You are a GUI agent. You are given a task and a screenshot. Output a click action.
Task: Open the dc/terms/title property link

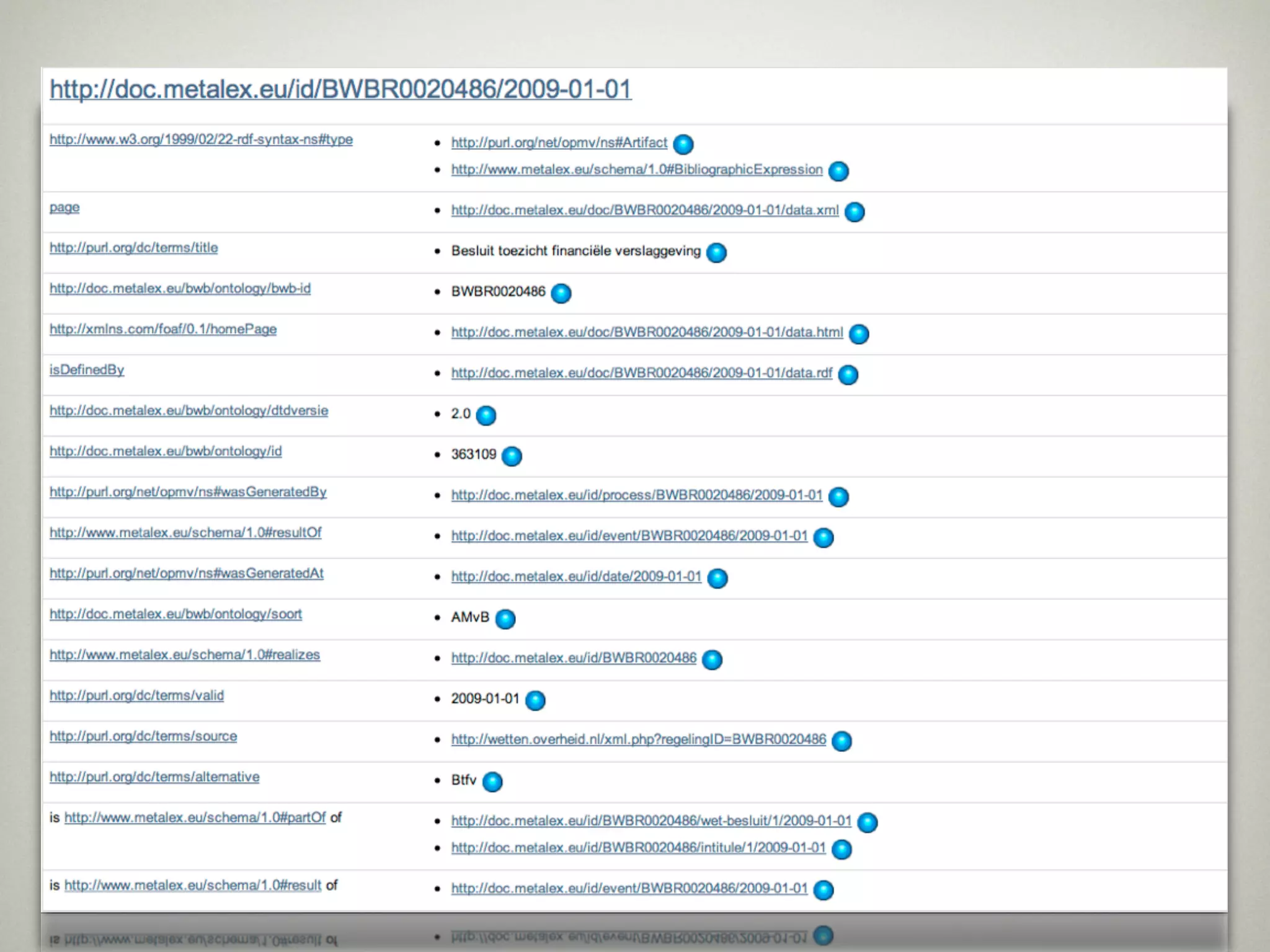tap(133, 248)
